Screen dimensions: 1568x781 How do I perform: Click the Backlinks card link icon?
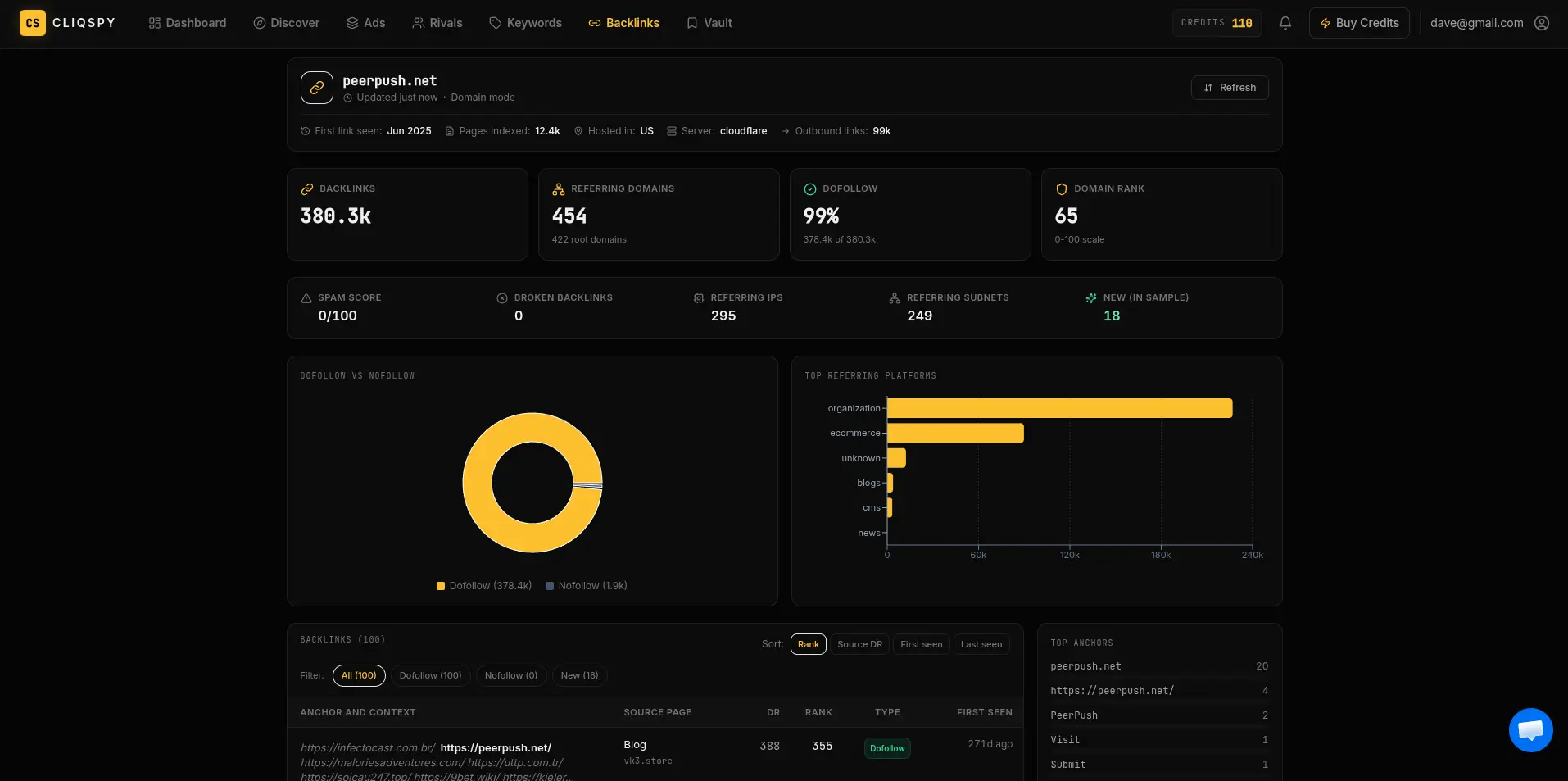tap(307, 189)
